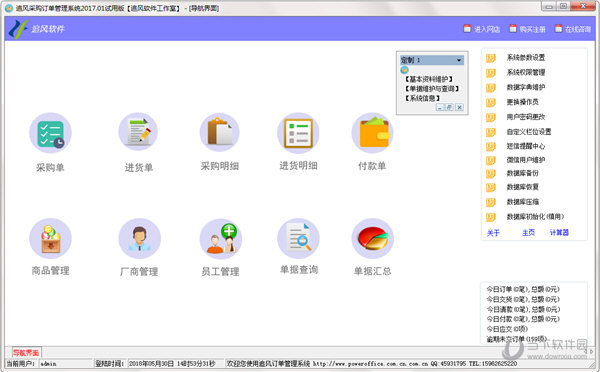Select 【系统信息】 in the custom panel
This screenshot has height=372, width=600.
pos(422,98)
